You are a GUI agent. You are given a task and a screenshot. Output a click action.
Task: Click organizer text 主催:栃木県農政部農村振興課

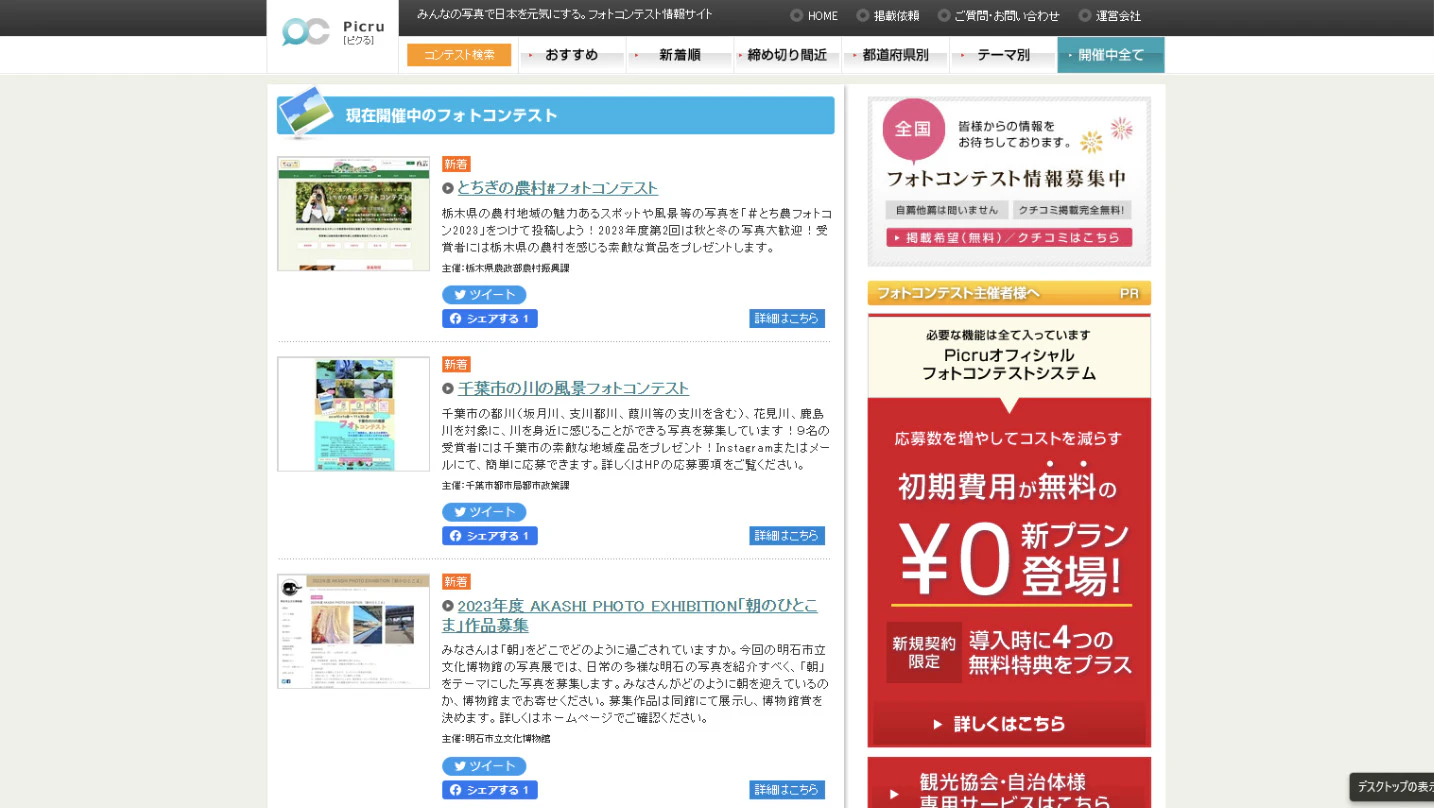point(506,268)
